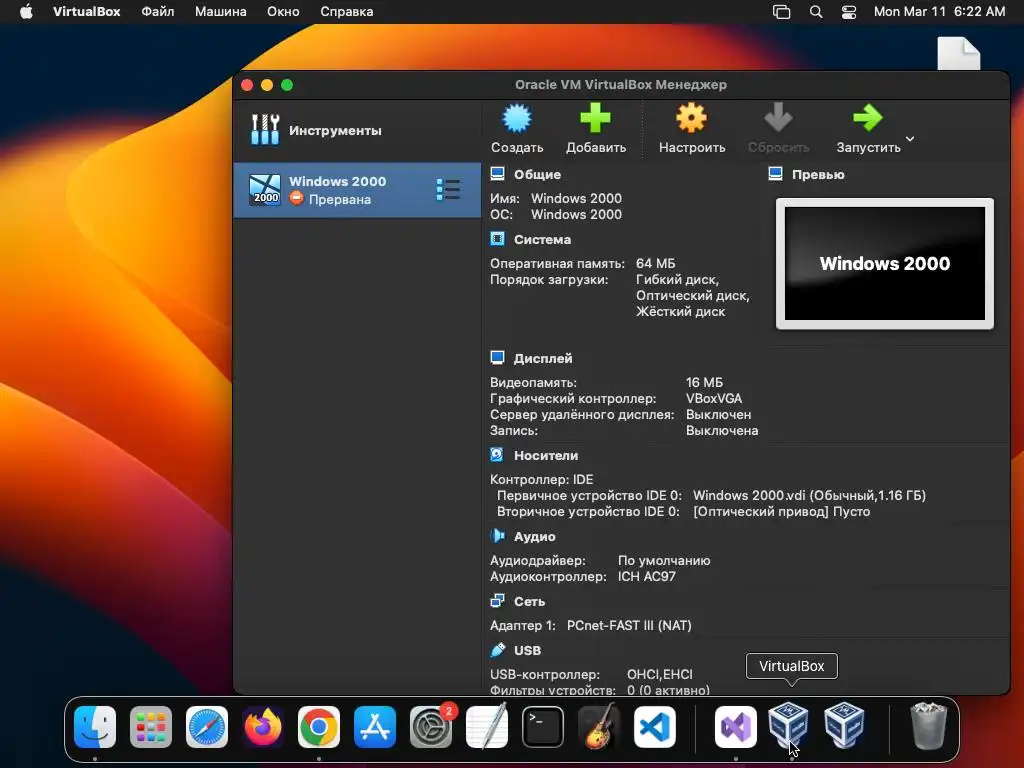Open Настроить (Settings) gear icon

pos(691,118)
